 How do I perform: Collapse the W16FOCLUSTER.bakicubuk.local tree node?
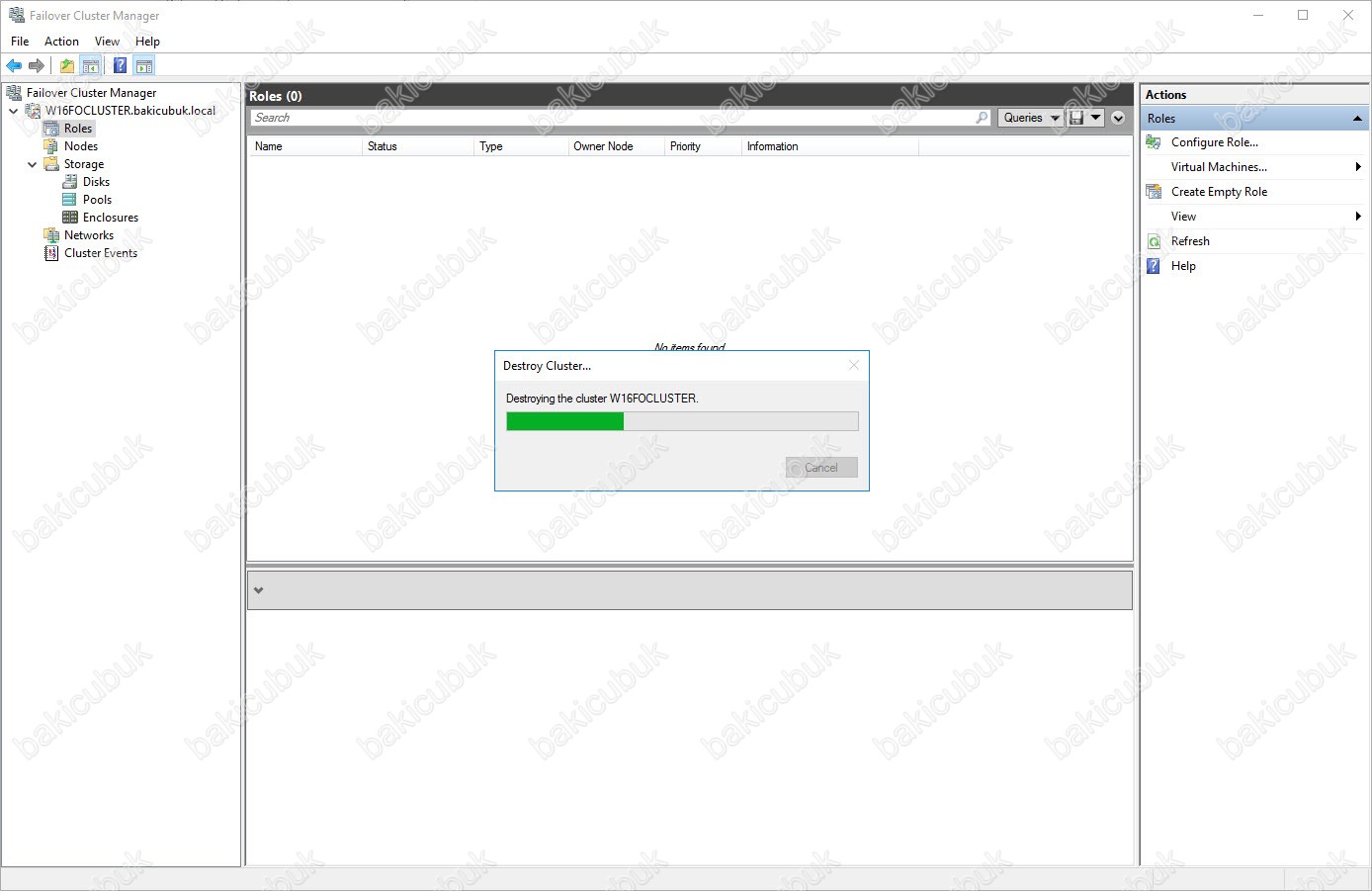click(x=13, y=111)
